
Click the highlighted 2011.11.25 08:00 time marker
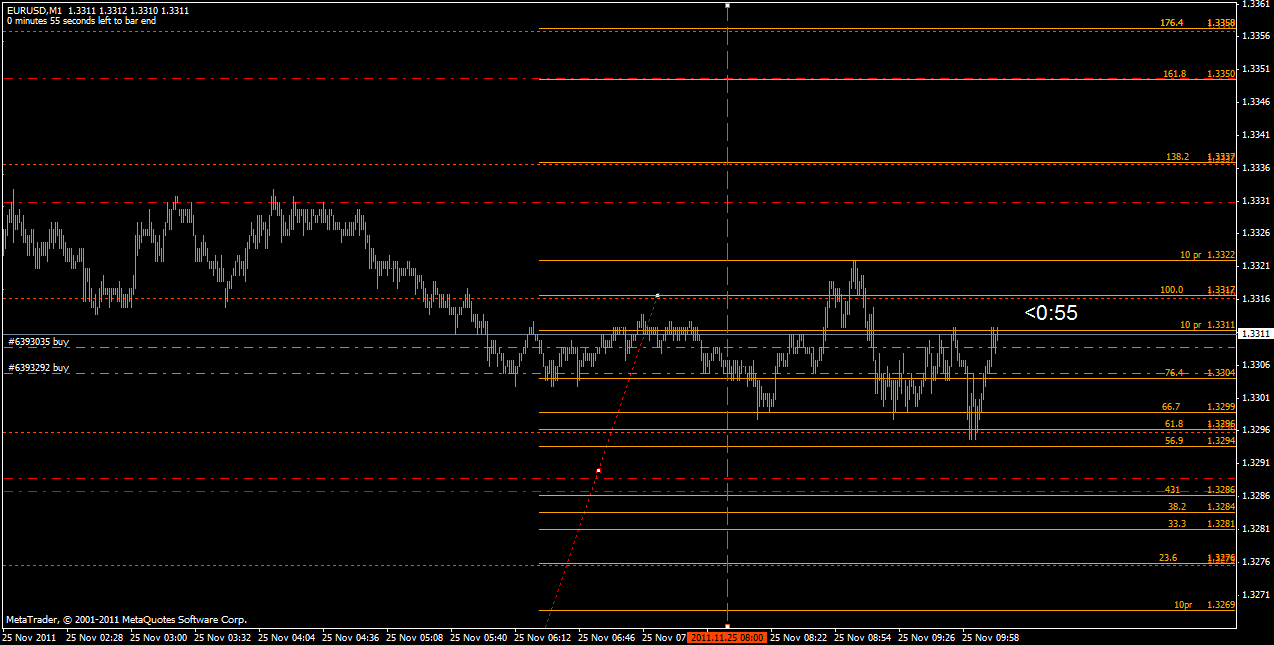coord(727,636)
